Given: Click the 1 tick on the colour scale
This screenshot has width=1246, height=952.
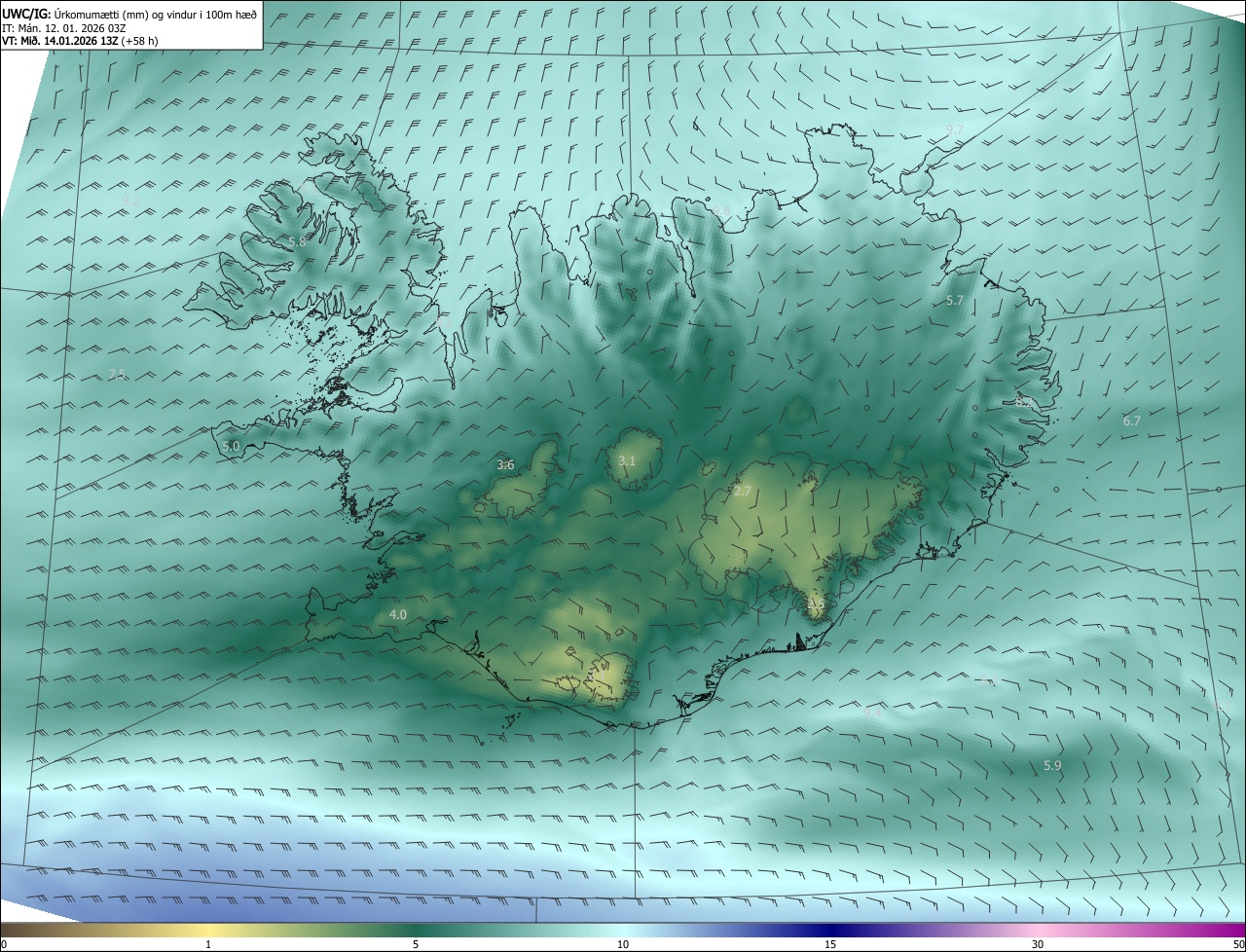Looking at the screenshot, I should coord(208,944).
